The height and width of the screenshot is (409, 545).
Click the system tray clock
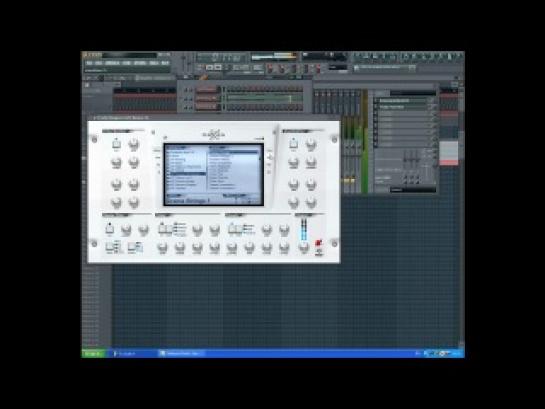(x=456, y=353)
